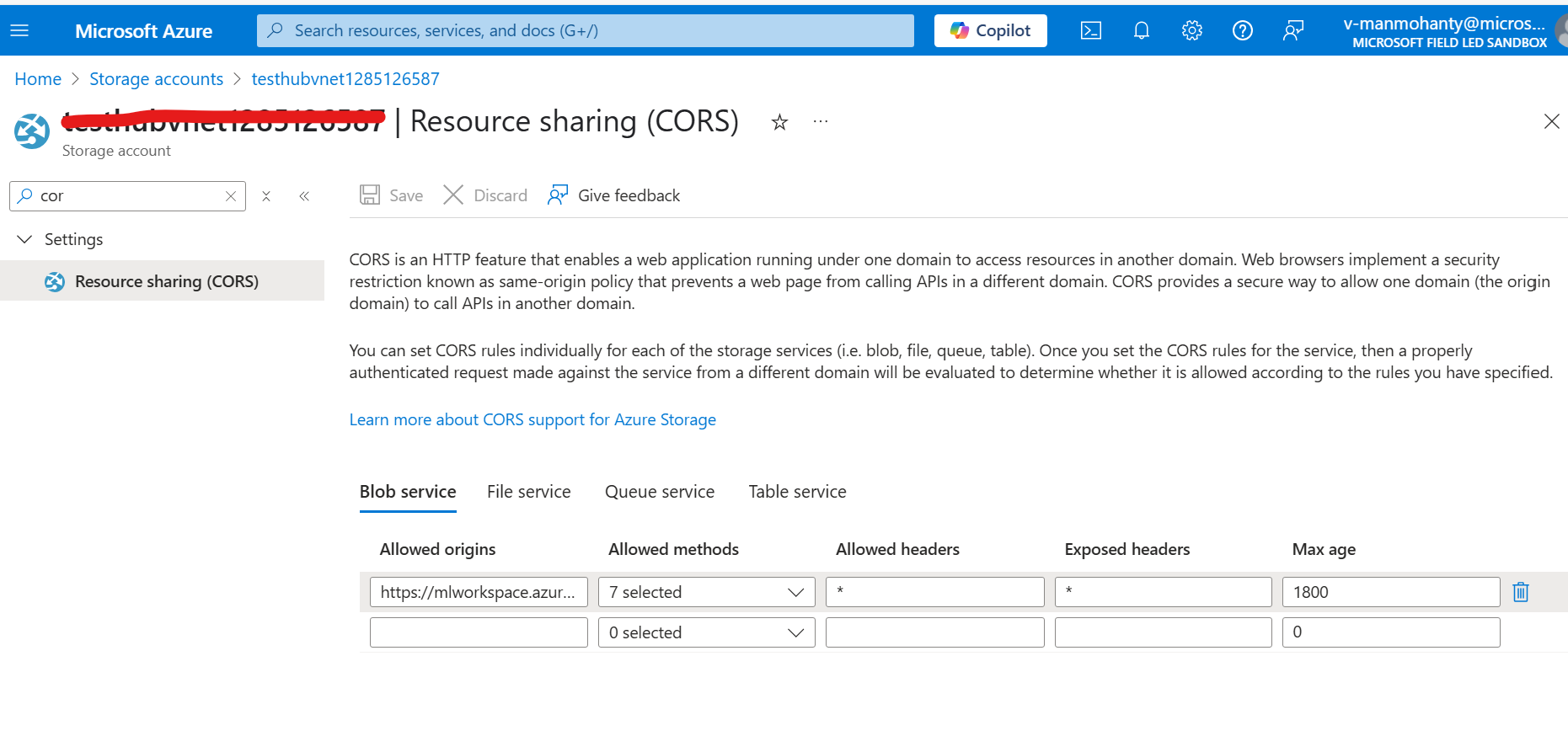Click the Copilot button

990,30
